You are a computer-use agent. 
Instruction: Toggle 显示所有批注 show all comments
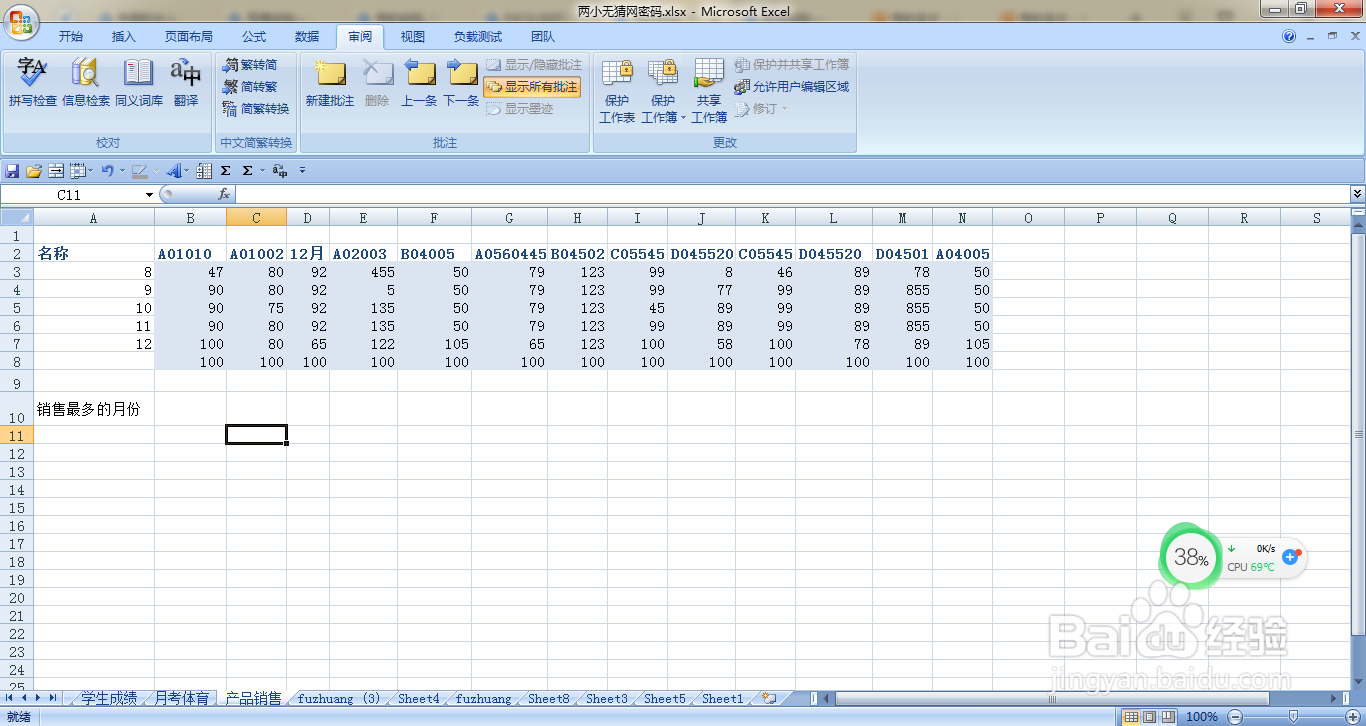point(532,87)
